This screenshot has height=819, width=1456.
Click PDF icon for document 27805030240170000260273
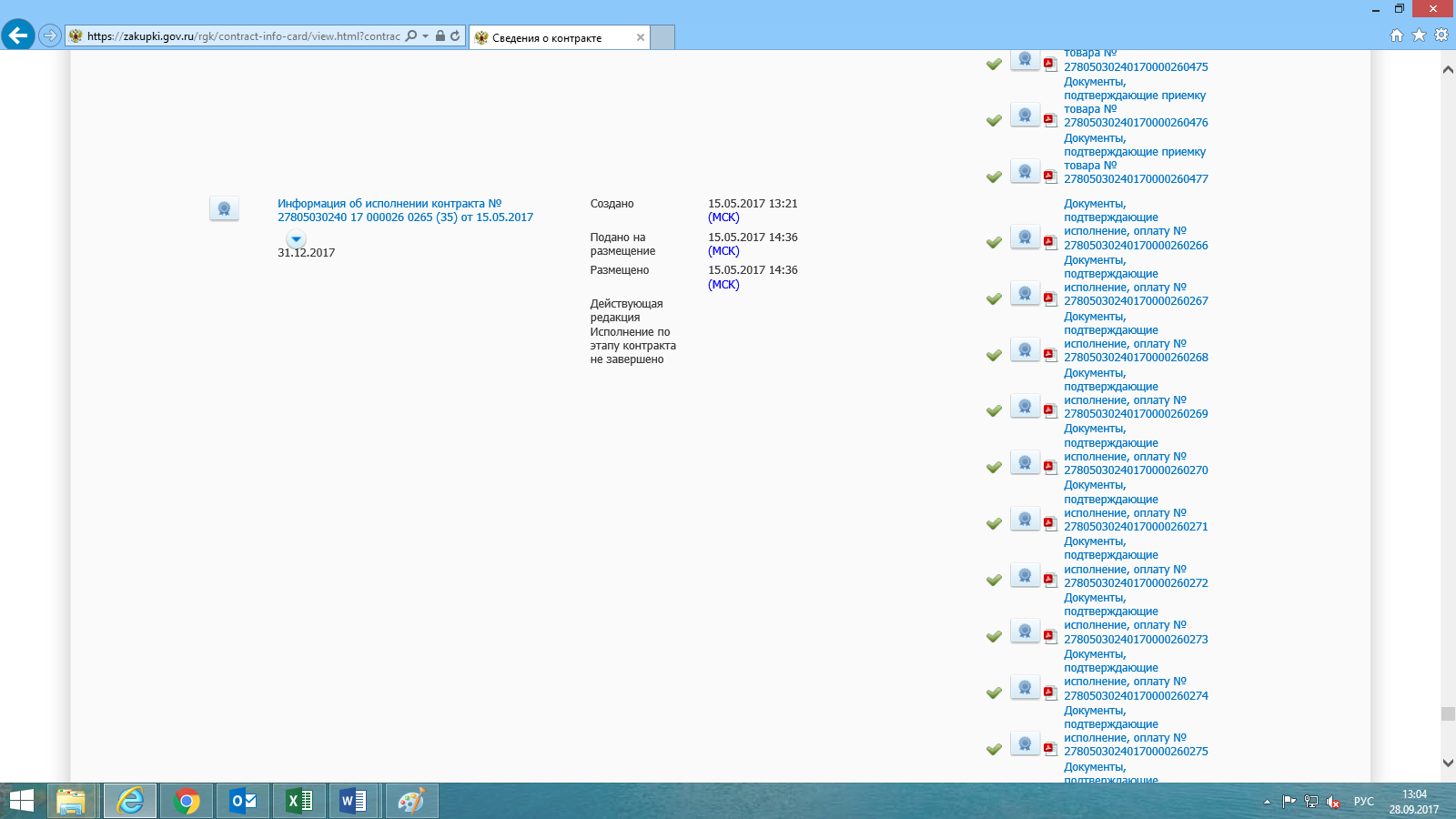(1049, 636)
